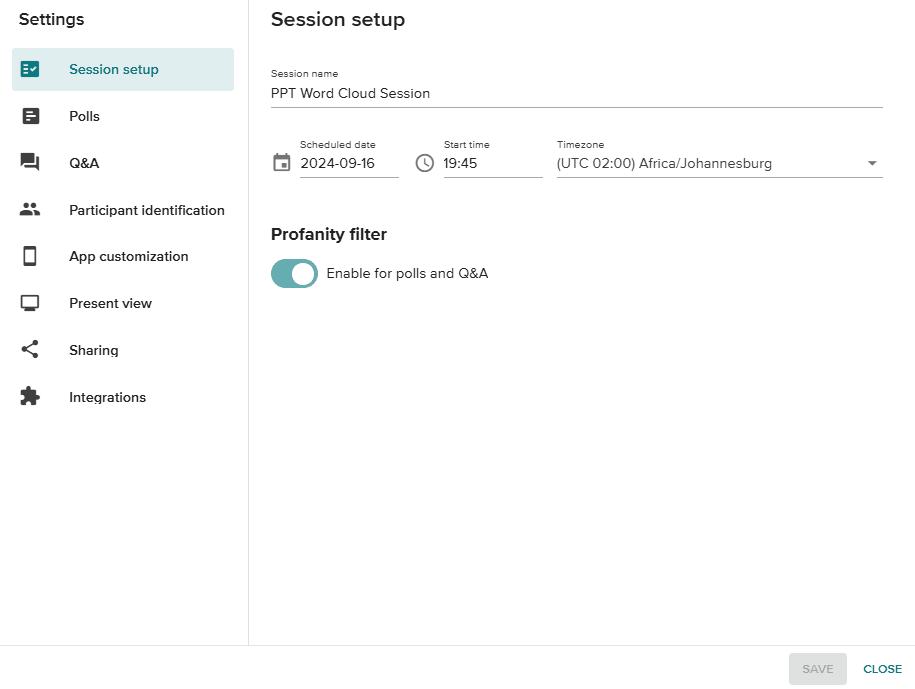This screenshot has width=915, height=689.
Task: Click the Q&A chat bubbles icon
Action: pyautogui.click(x=30, y=162)
